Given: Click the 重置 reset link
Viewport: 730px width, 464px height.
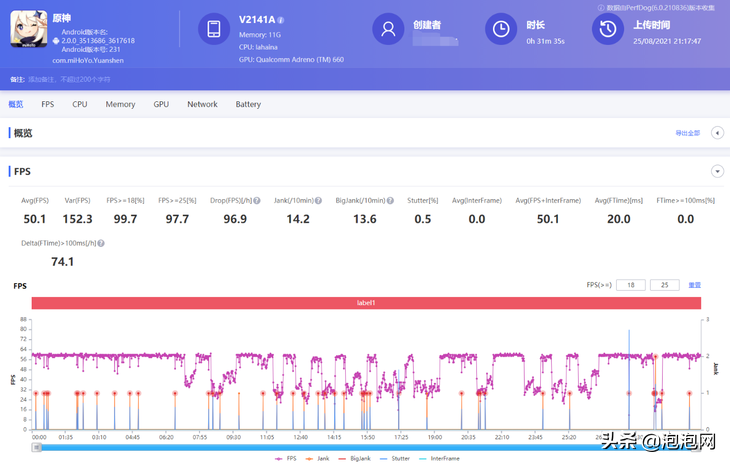Looking at the screenshot, I should pyautogui.click(x=695, y=285).
